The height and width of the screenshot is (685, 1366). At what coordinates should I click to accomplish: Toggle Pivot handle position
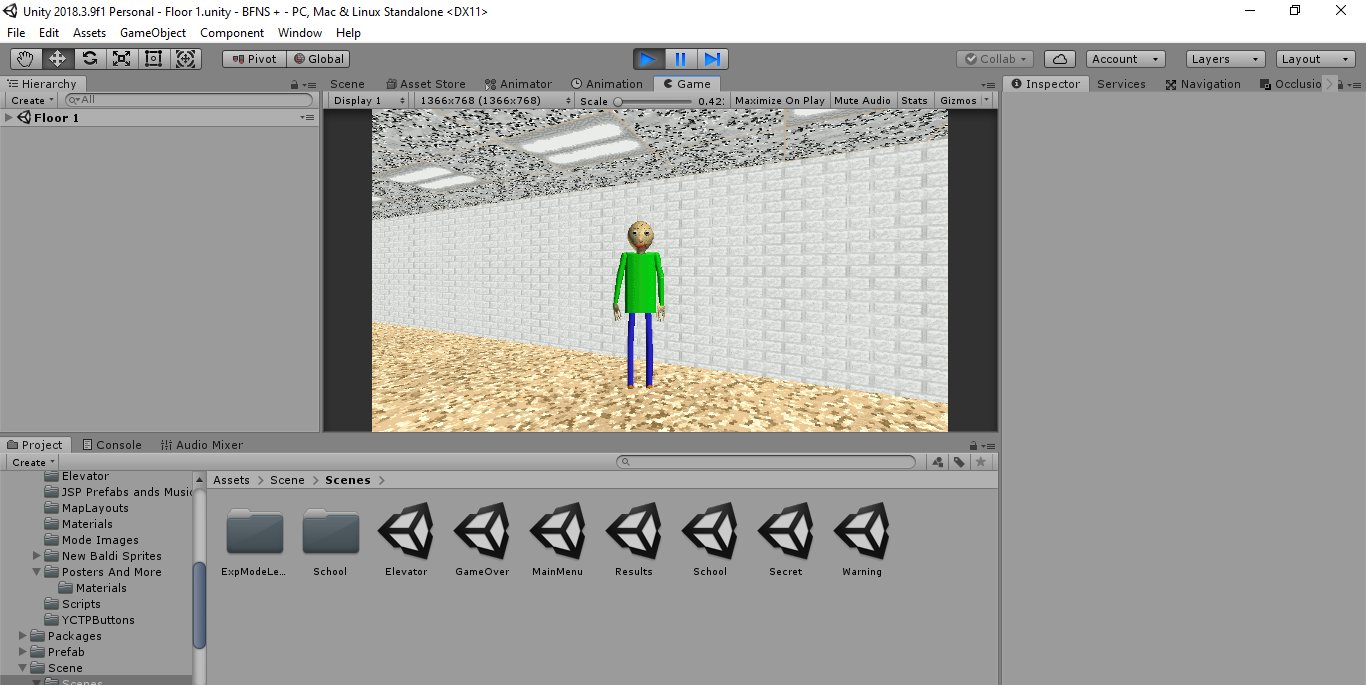(x=253, y=59)
